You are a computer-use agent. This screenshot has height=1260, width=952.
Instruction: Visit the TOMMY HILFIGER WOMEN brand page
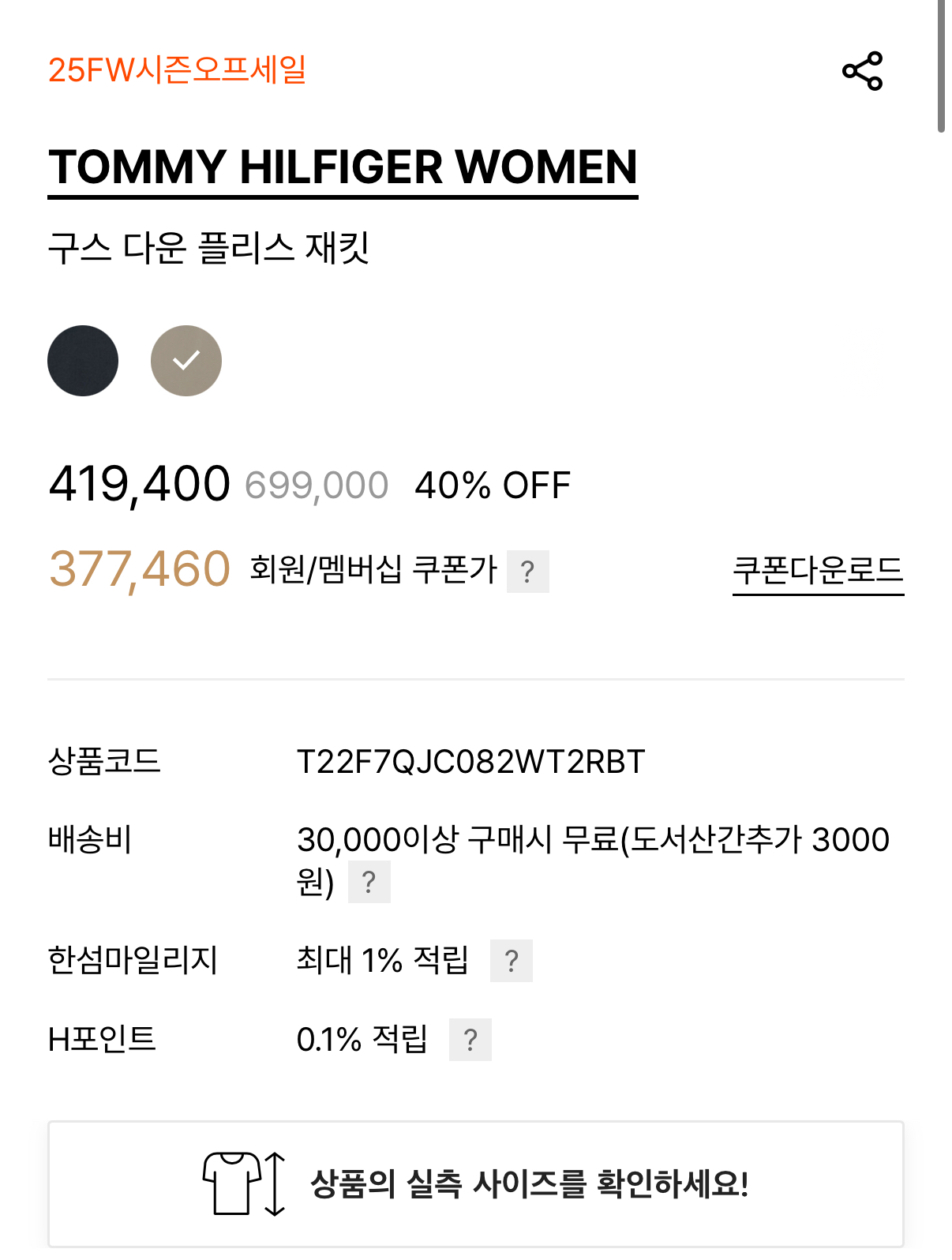click(343, 167)
